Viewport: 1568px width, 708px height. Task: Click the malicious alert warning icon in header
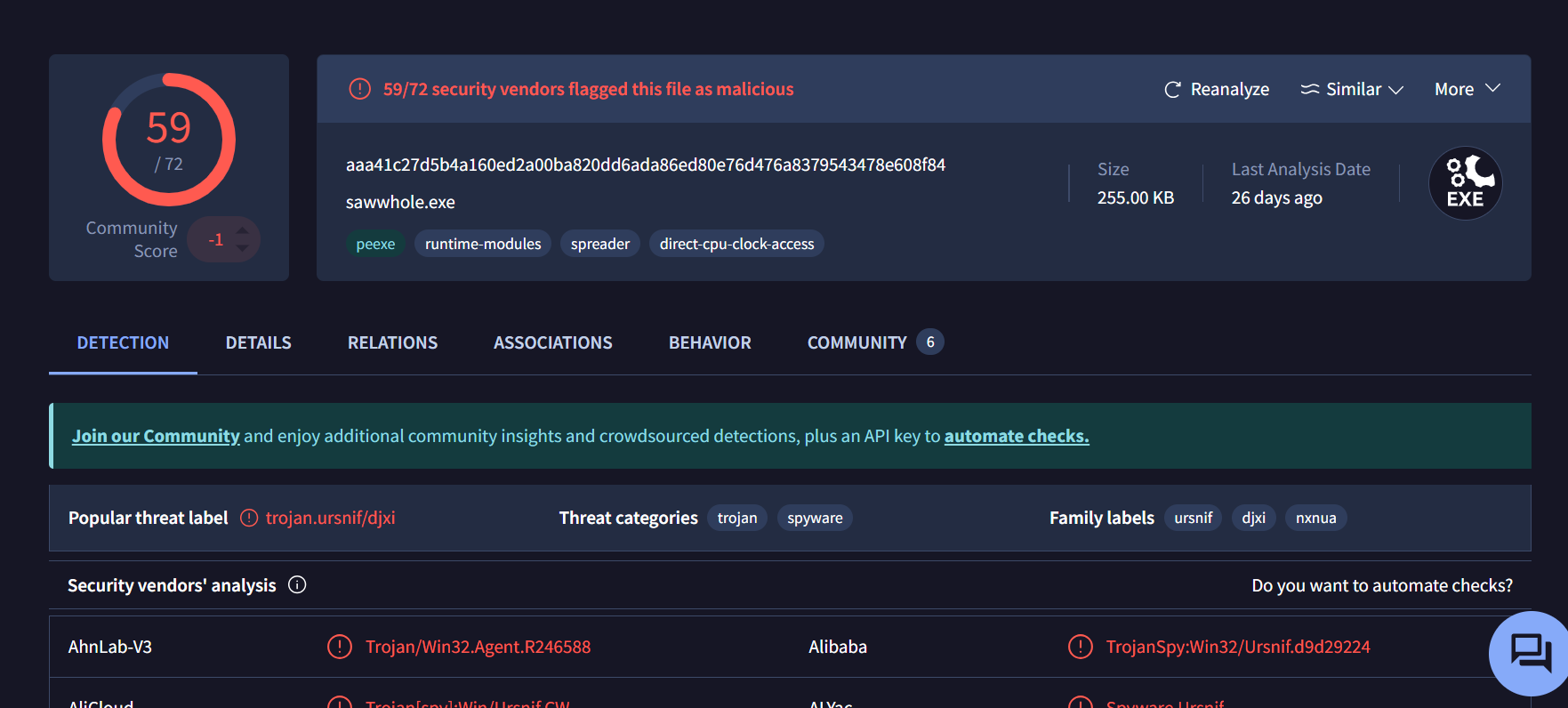[359, 89]
